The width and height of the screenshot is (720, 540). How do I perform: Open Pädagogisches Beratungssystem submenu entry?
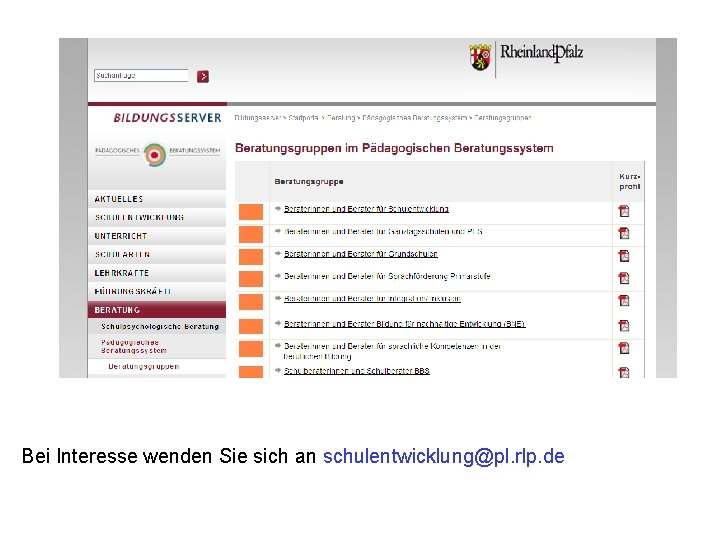134,346
